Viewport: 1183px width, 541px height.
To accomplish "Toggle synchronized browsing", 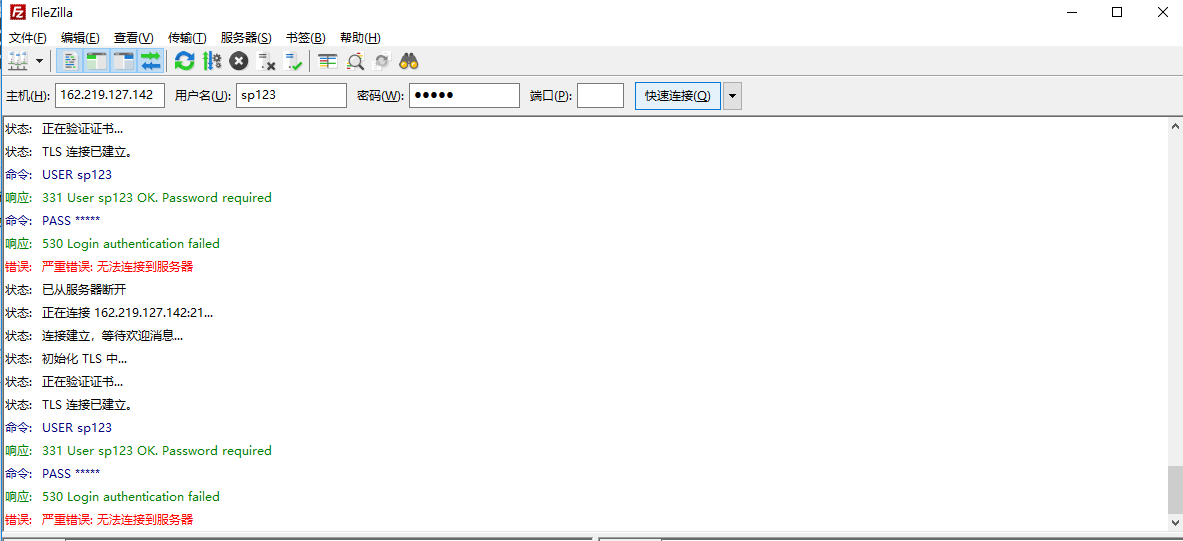I will pos(382,62).
